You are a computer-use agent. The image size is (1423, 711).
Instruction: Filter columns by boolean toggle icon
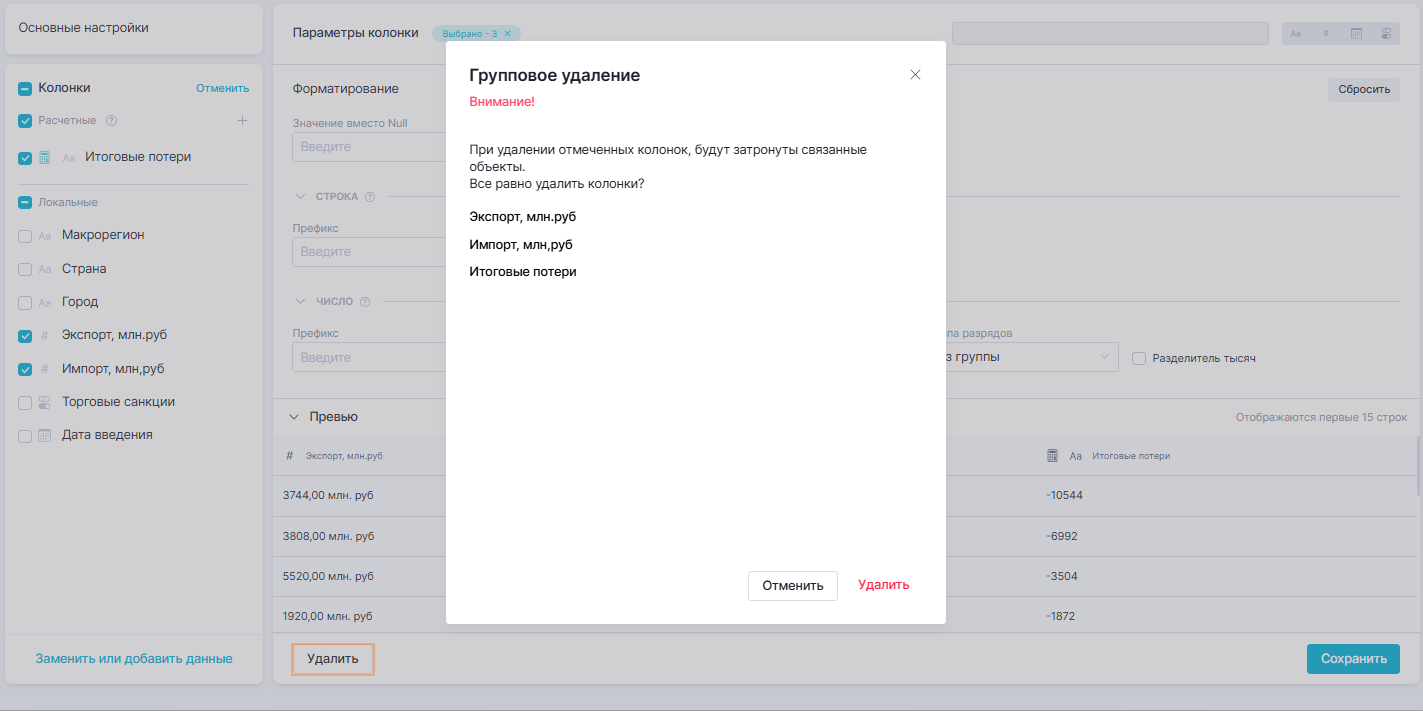pos(1386,34)
